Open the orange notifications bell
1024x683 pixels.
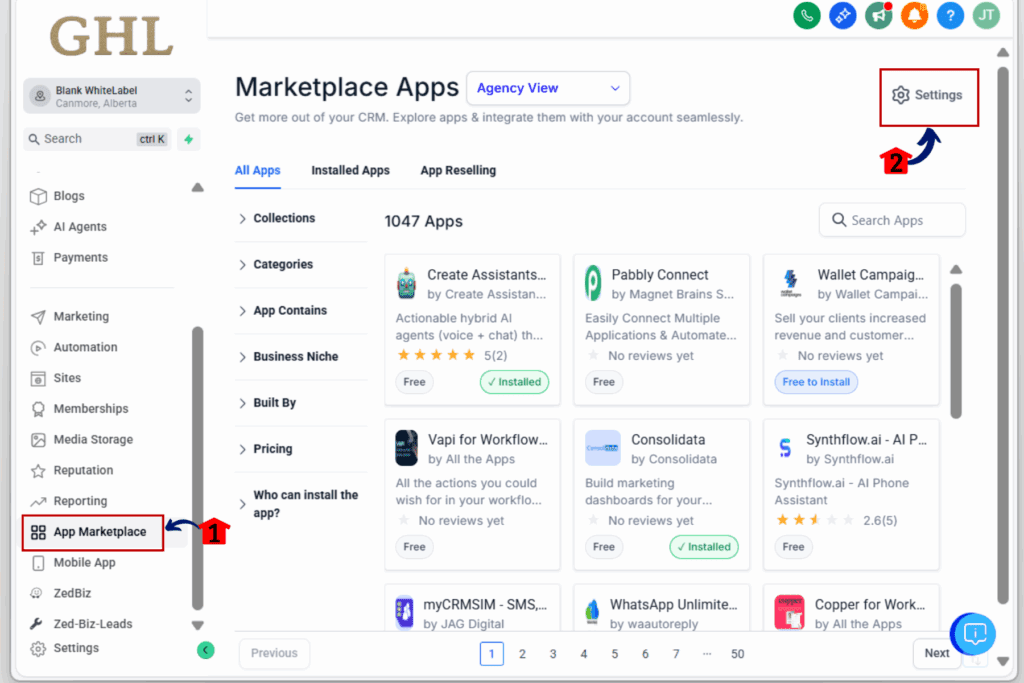click(x=914, y=15)
